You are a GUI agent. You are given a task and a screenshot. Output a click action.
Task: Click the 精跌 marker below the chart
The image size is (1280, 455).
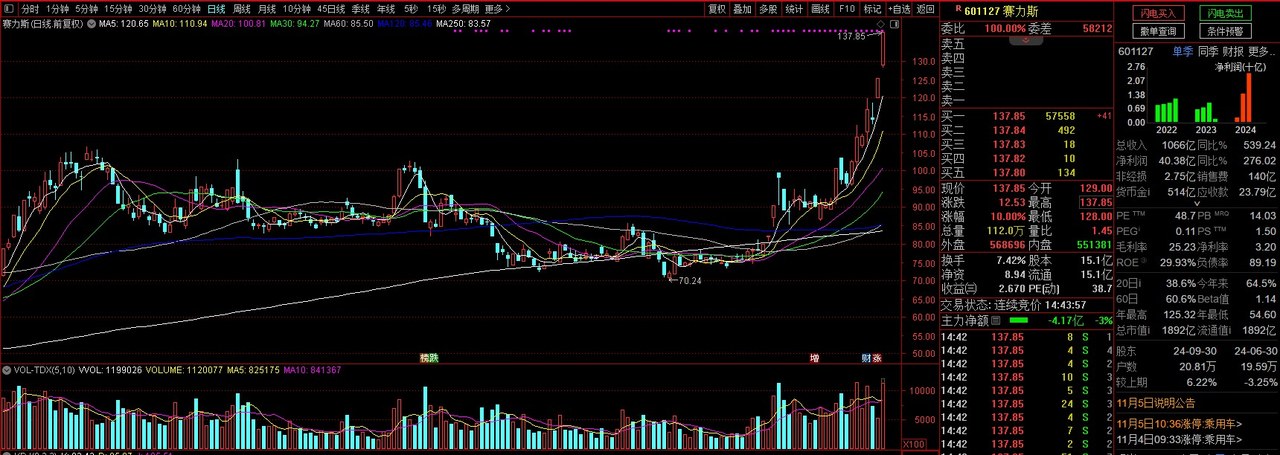click(x=428, y=357)
